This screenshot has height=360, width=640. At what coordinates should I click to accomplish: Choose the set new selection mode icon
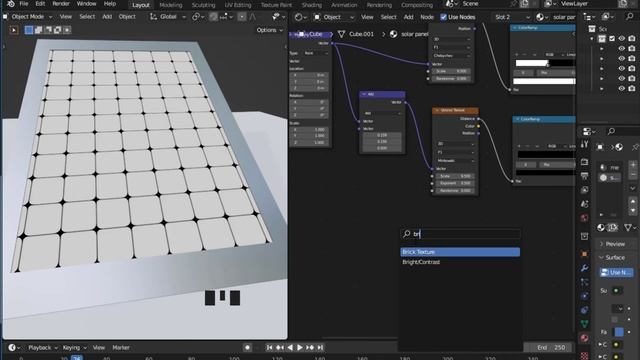(29, 30)
